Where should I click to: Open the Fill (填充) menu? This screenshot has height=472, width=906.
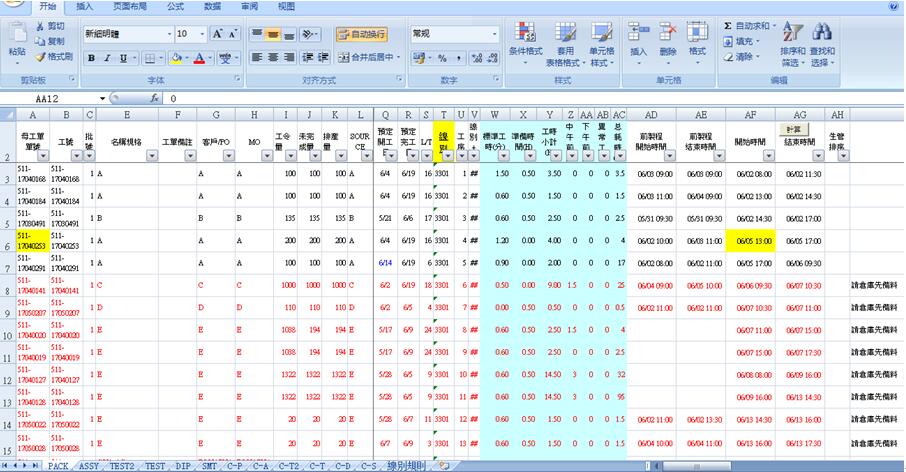(x=742, y=42)
